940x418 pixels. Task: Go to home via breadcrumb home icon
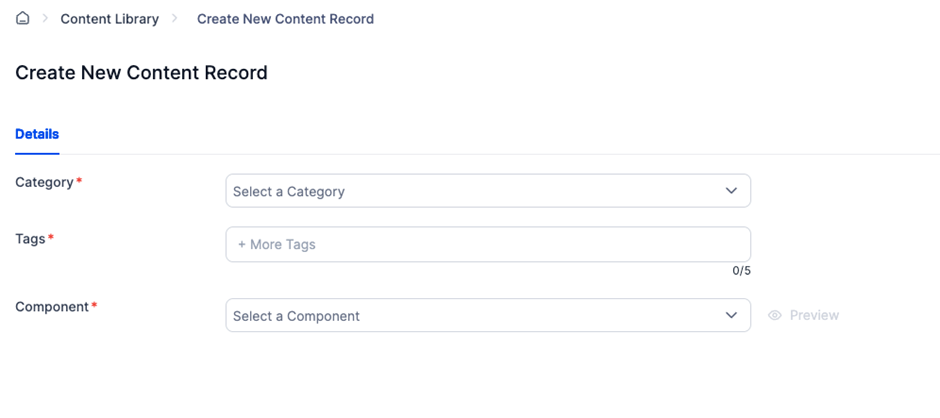click(x=23, y=19)
